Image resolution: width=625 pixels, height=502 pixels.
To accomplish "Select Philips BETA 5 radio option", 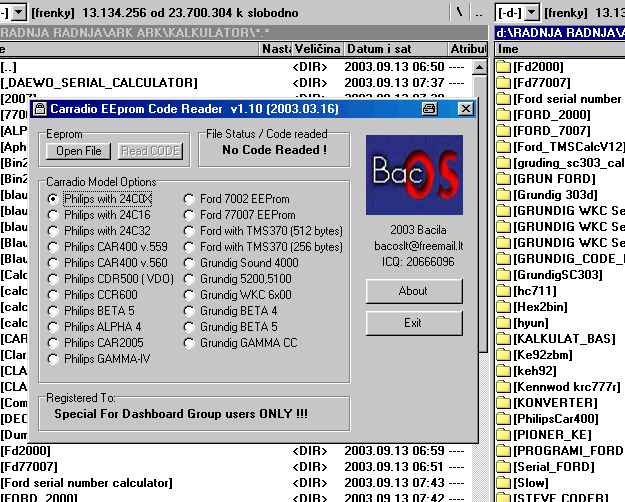I will point(53,311).
